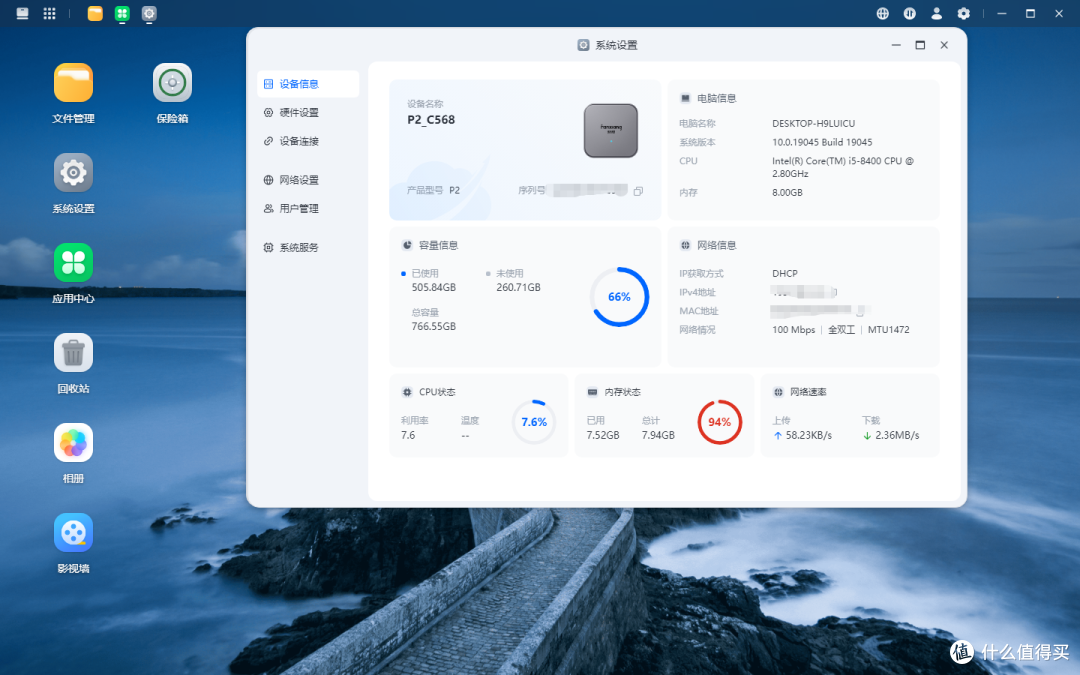
Task: Switch to app center in top bar
Action: point(122,13)
